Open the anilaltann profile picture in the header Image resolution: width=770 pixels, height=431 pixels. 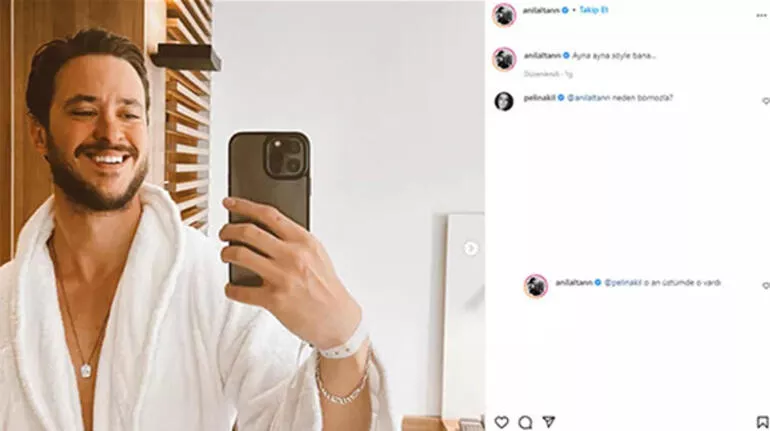click(x=504, y=15)
